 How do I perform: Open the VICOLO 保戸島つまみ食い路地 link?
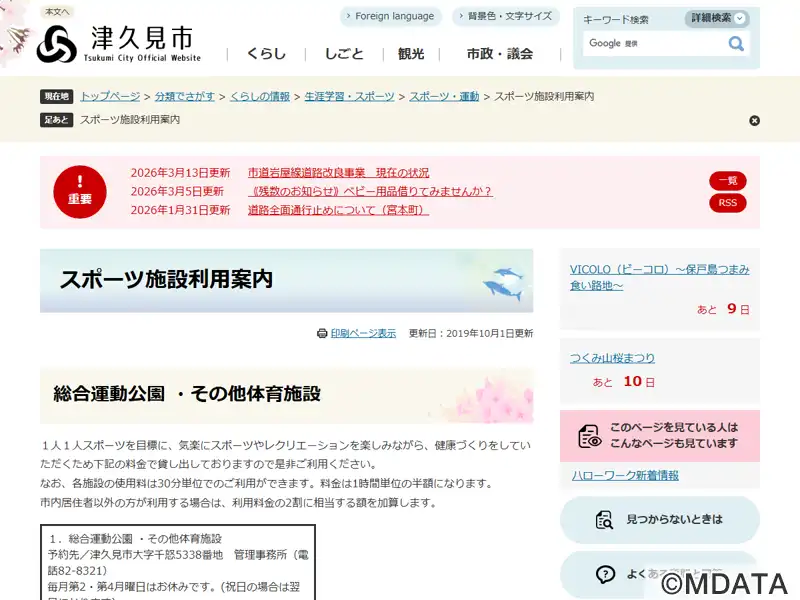click(659, 278)
